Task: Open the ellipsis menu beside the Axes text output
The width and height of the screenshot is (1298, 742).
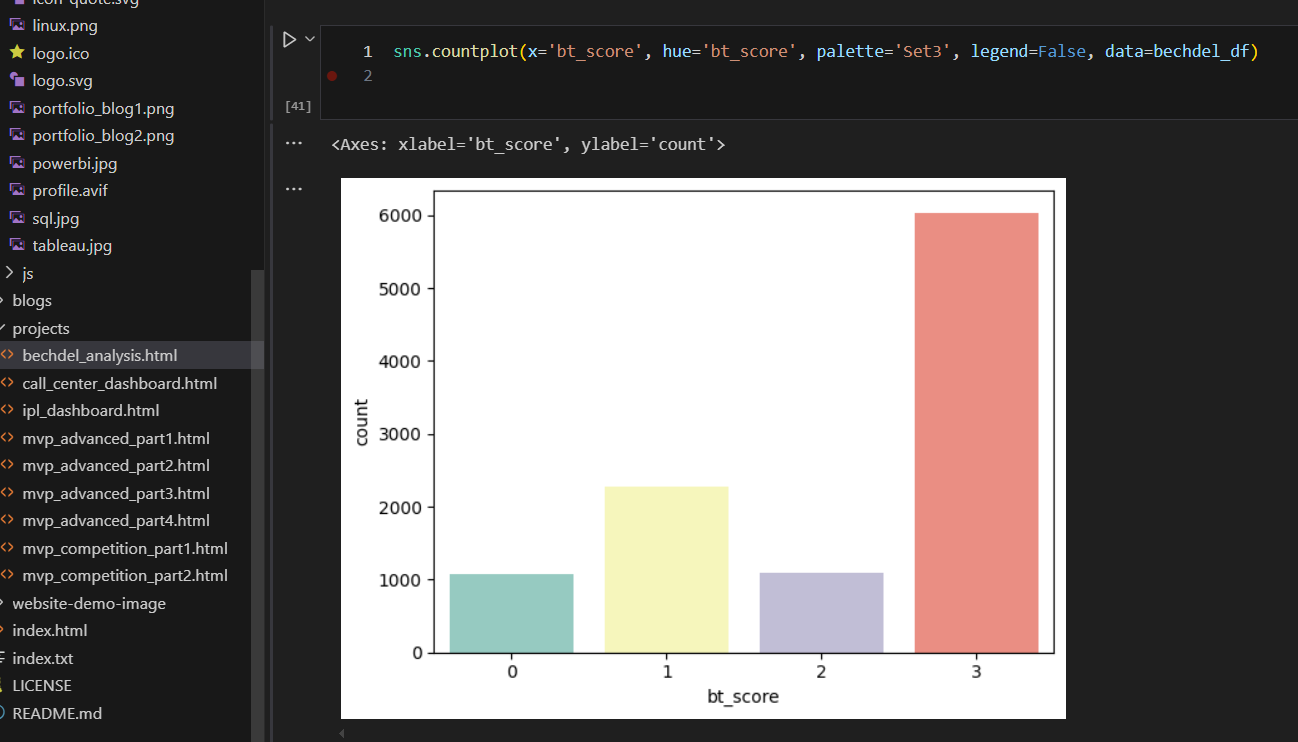Action: click(293, 144)
